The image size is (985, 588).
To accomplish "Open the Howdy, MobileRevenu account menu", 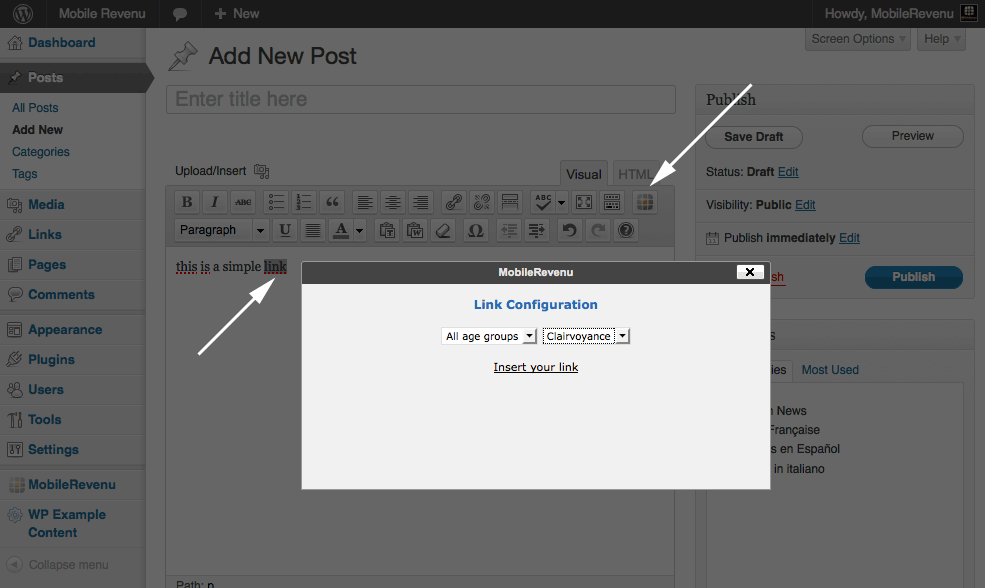I will (x=900, y=14).
